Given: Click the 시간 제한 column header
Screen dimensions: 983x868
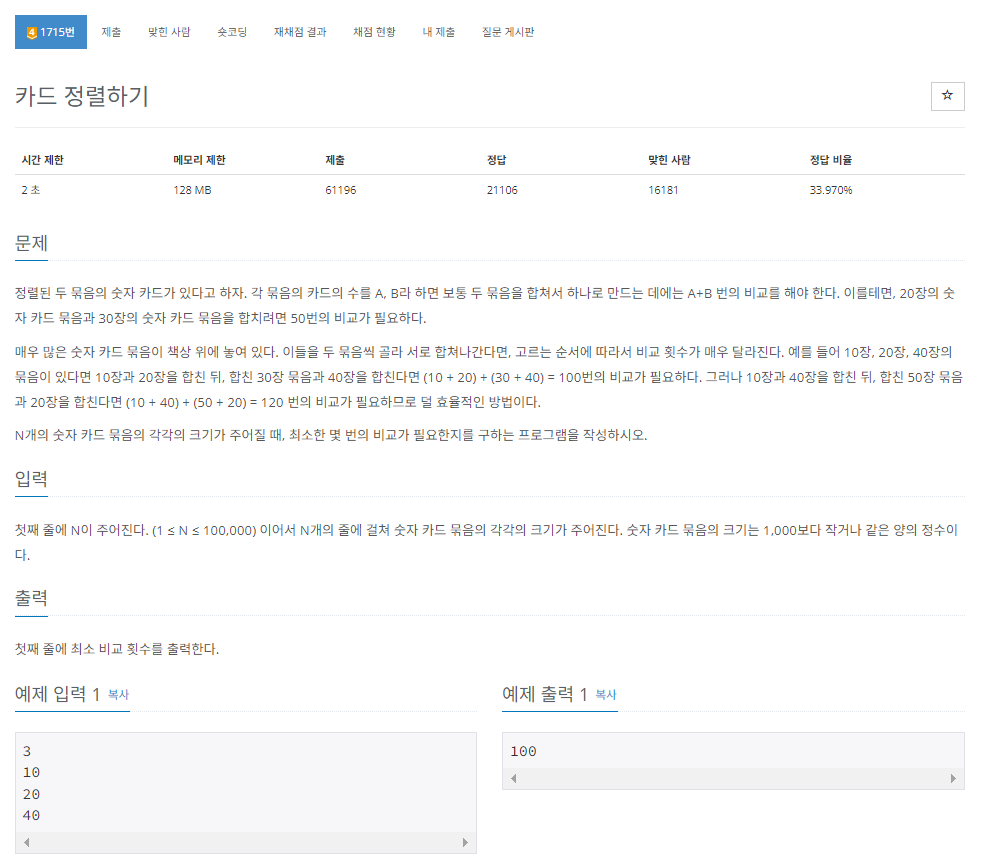Looking at the screenshot, I should click(x=43, y=160).
